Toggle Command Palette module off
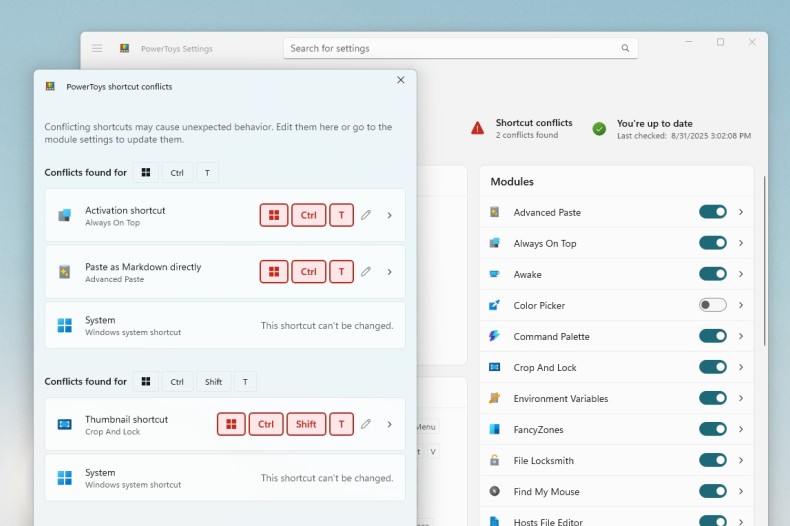Screen dimensions: 790x526 (x=712, y=336)
